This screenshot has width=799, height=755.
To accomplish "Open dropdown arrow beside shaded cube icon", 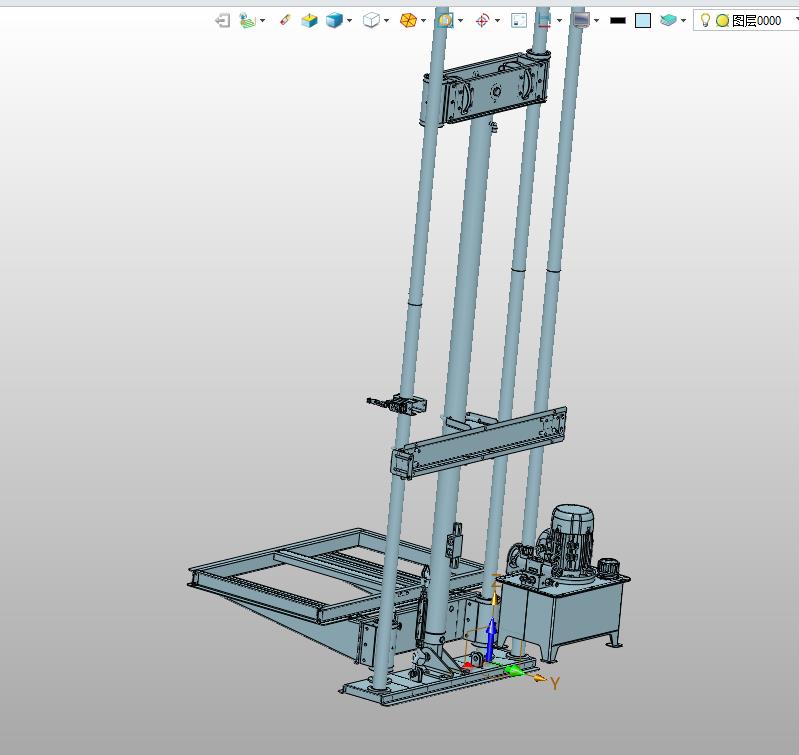I will (x=350, y=20).
